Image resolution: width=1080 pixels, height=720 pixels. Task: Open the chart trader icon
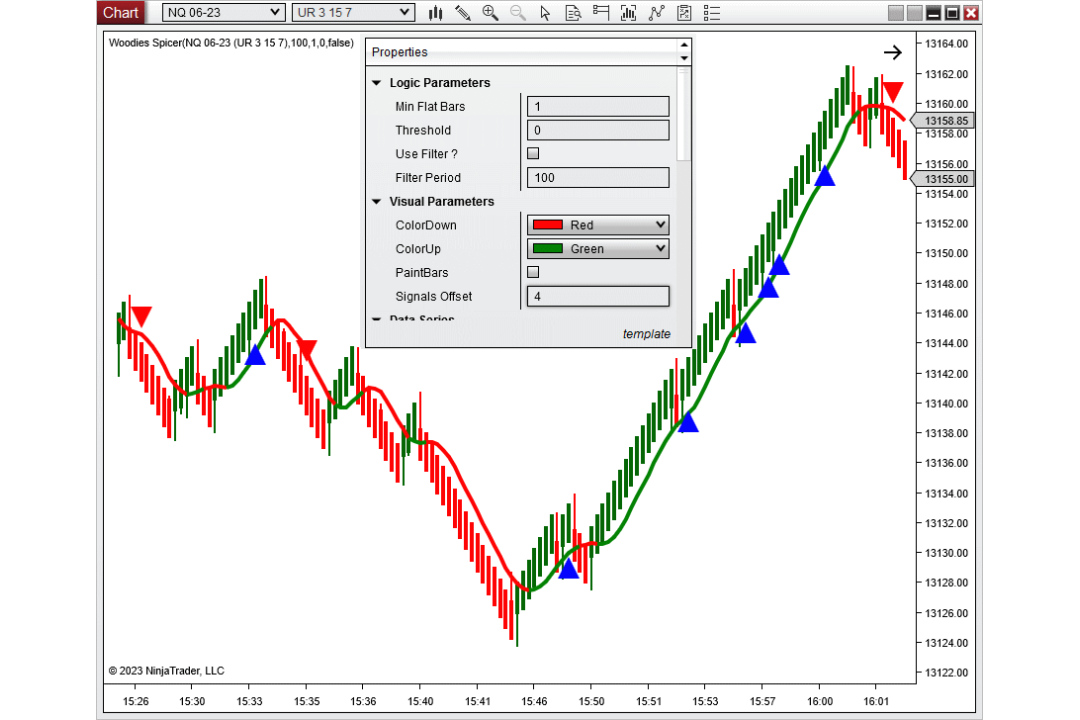coord(601,13)
